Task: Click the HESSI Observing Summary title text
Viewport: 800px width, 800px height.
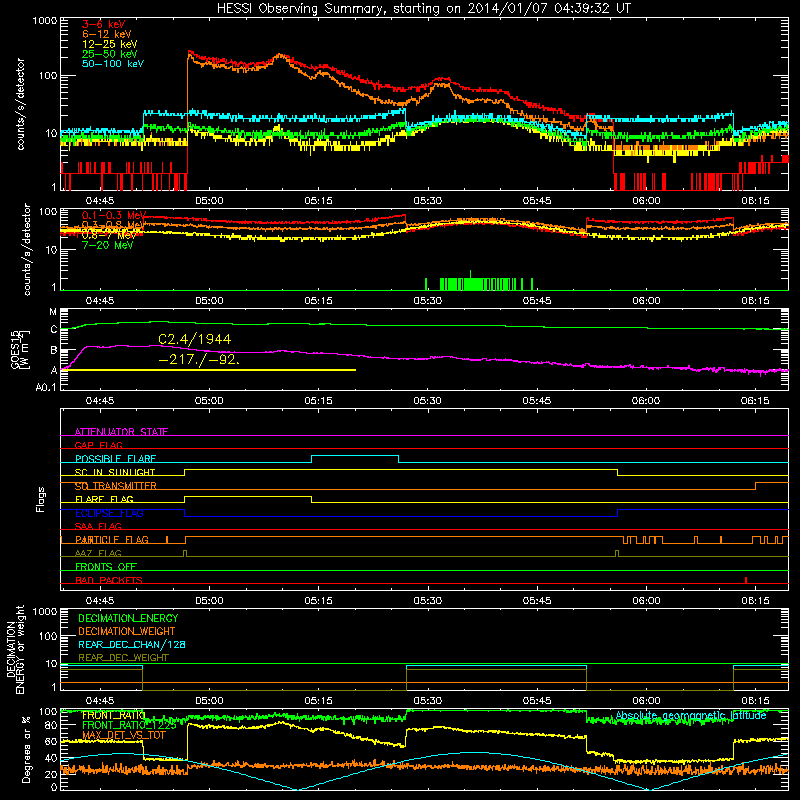Action: coord(423,8)
